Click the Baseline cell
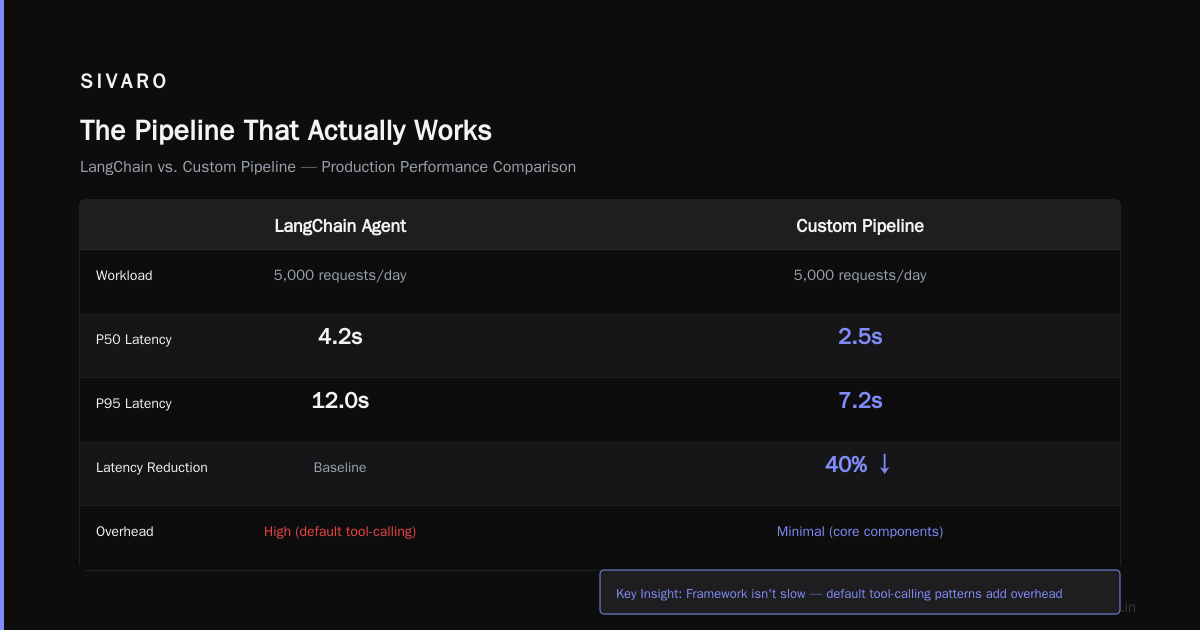This screenshot has width=1200, height=630. [x=340, y=467]
